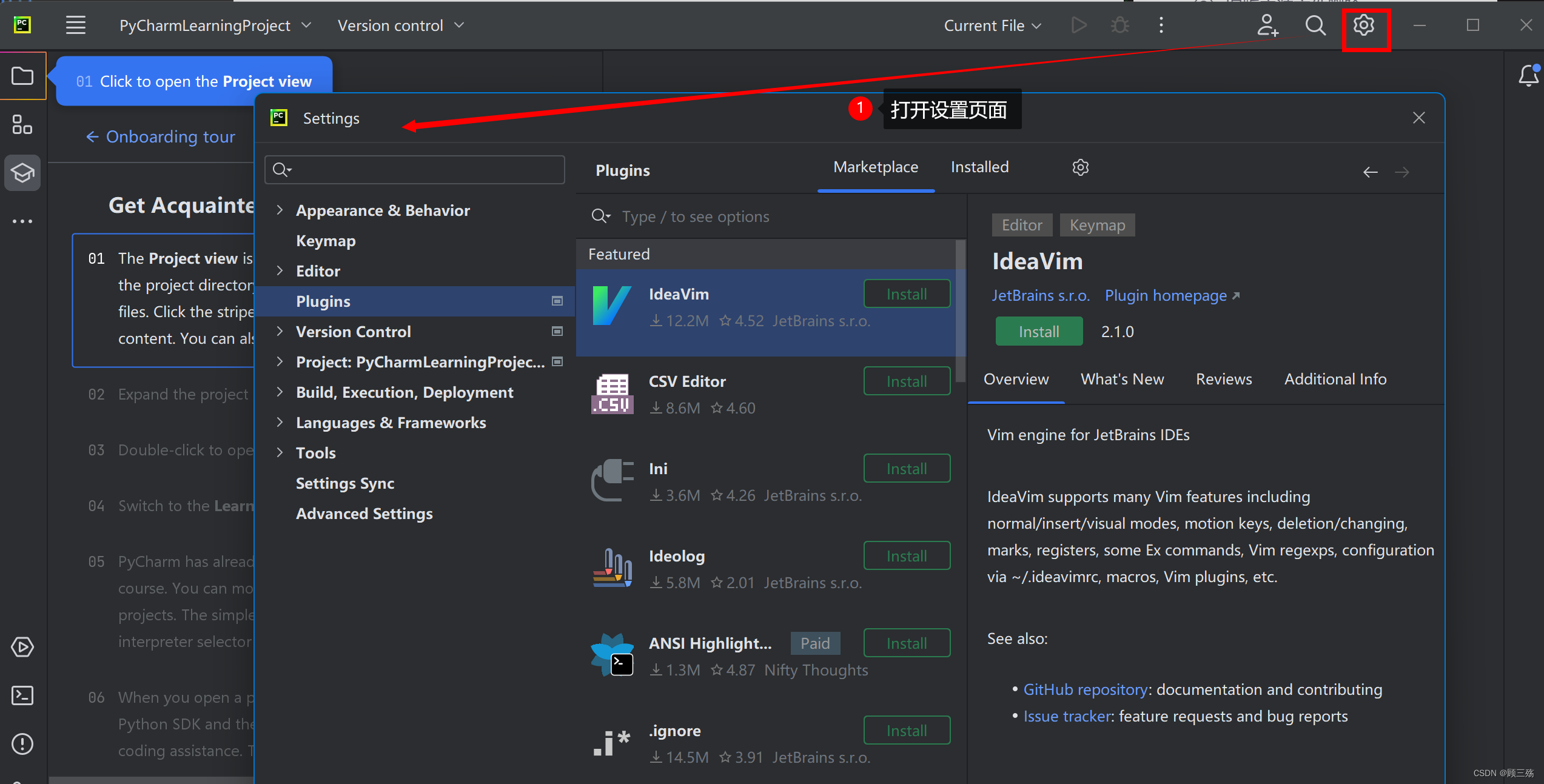Open the more actions vertical dots
This screenshot has height=784, width=1544.
click(1161, 25)
